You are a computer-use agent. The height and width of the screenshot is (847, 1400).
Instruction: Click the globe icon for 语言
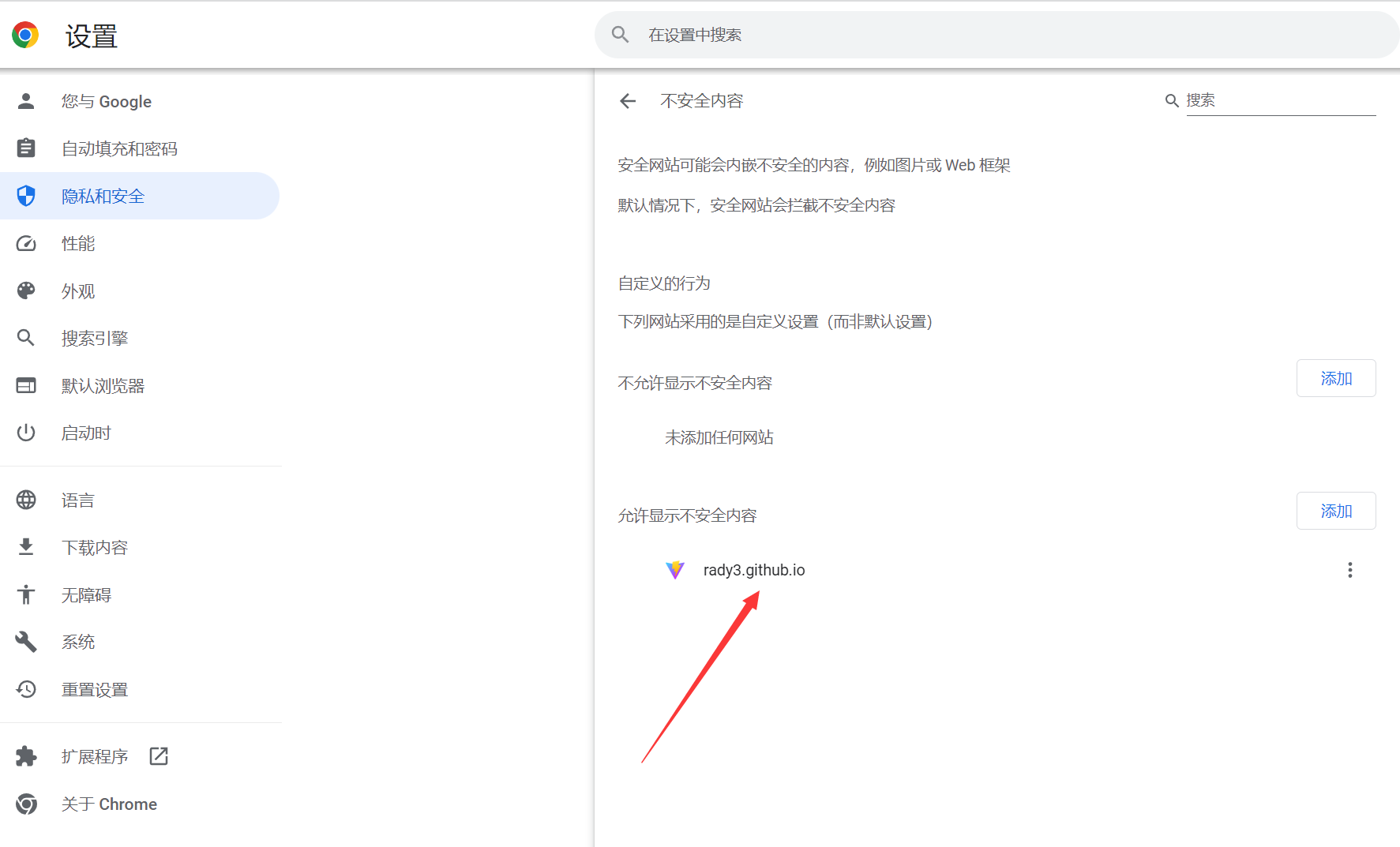pyautogui.click(x=26, y=500)
